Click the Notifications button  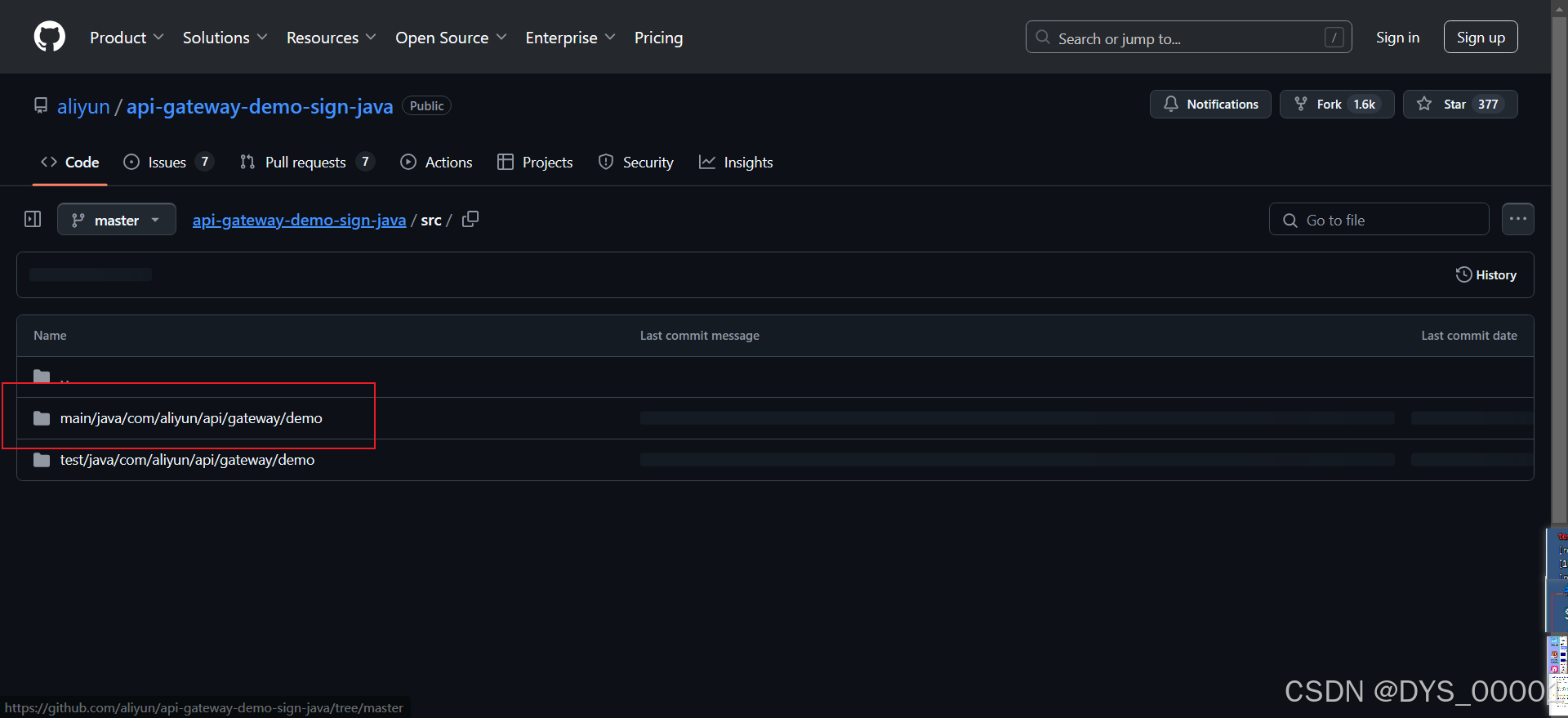1210,105
